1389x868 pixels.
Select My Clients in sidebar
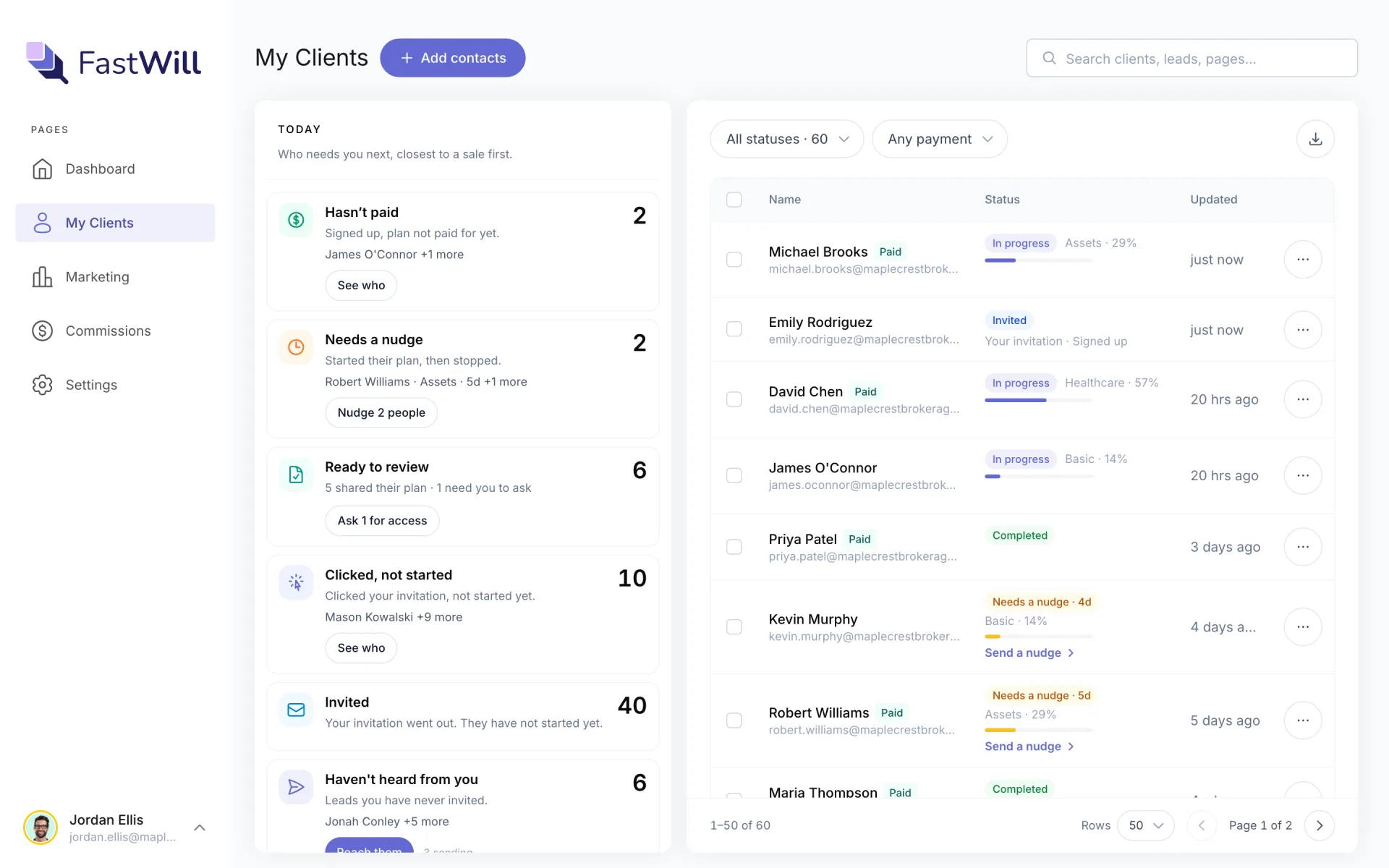(115, 223)
